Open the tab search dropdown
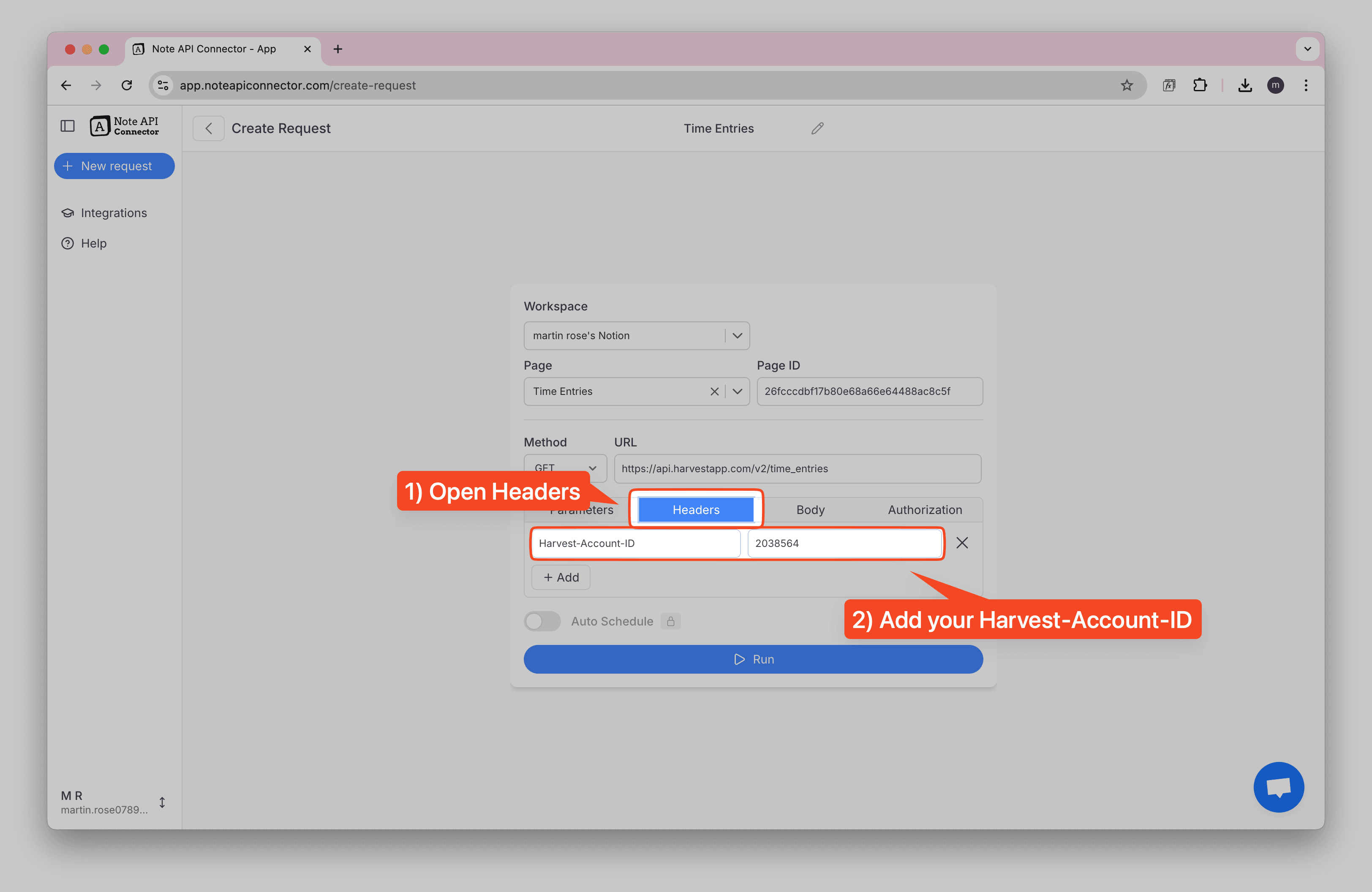 (x=1307, y=49)
